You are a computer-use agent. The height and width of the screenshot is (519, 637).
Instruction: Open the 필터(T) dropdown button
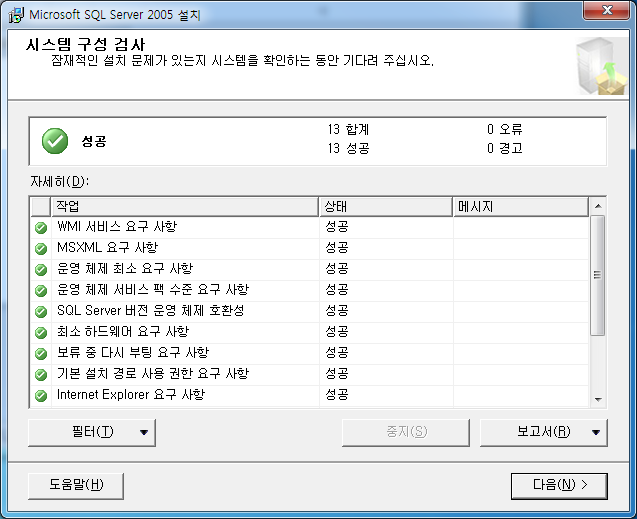coord(92,432)
